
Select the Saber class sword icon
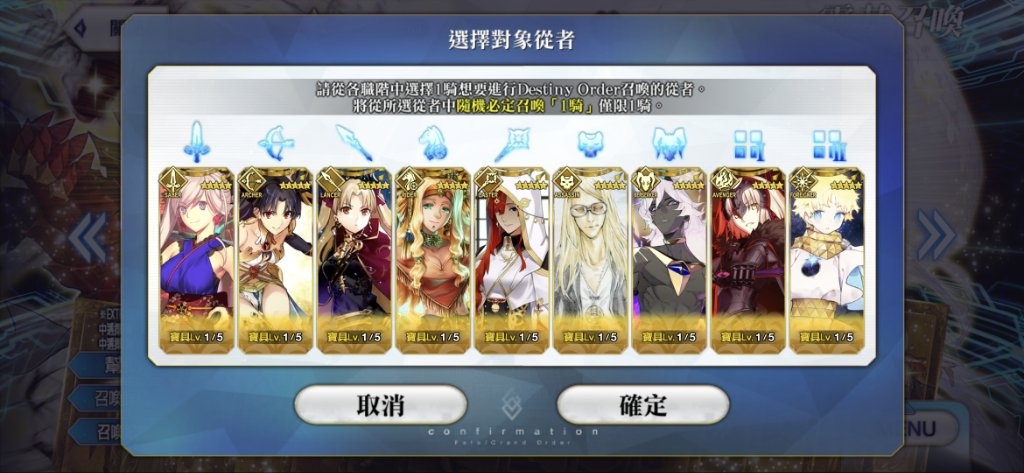(197, 142)
